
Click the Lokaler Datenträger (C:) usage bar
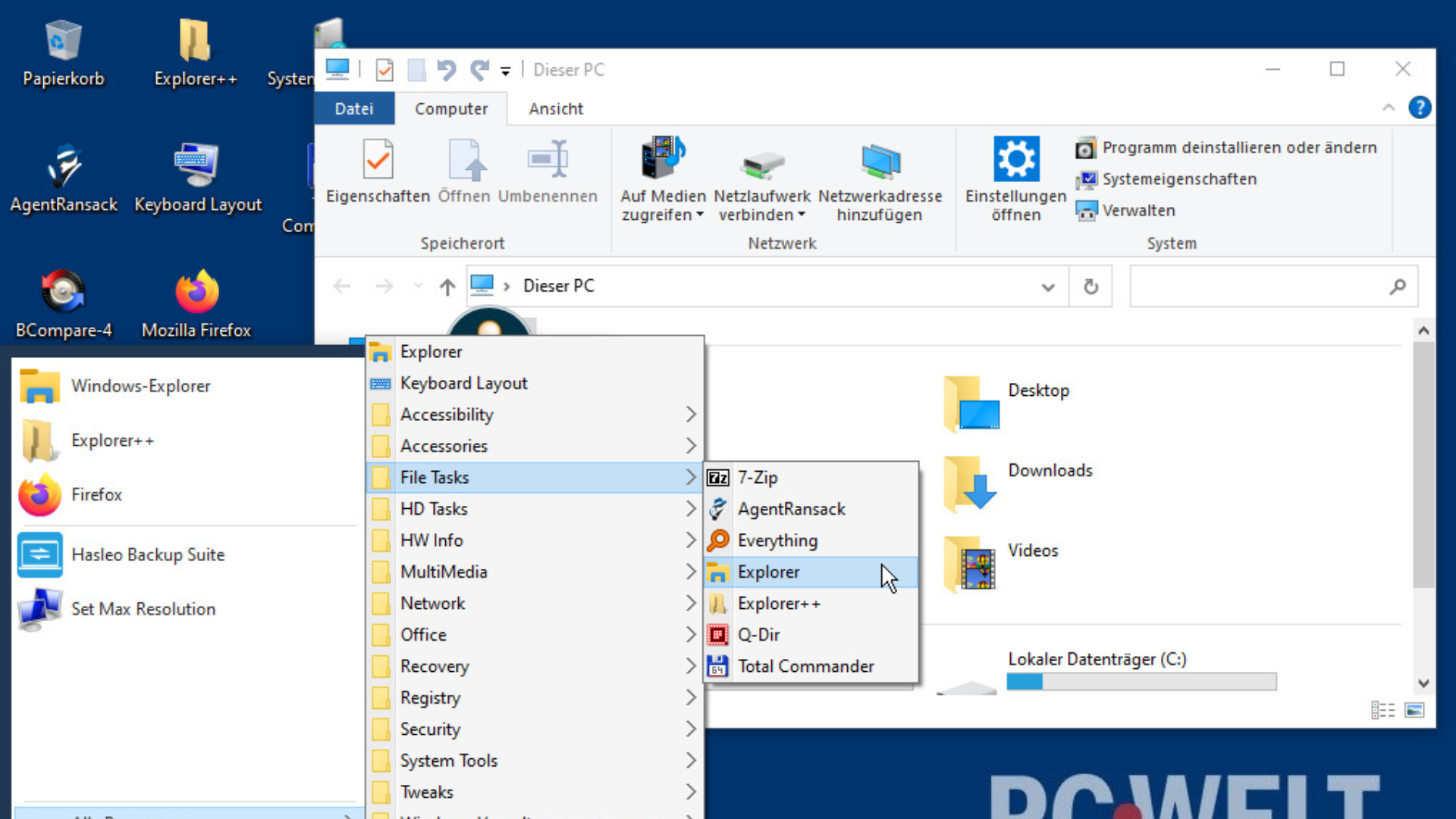1141,682
